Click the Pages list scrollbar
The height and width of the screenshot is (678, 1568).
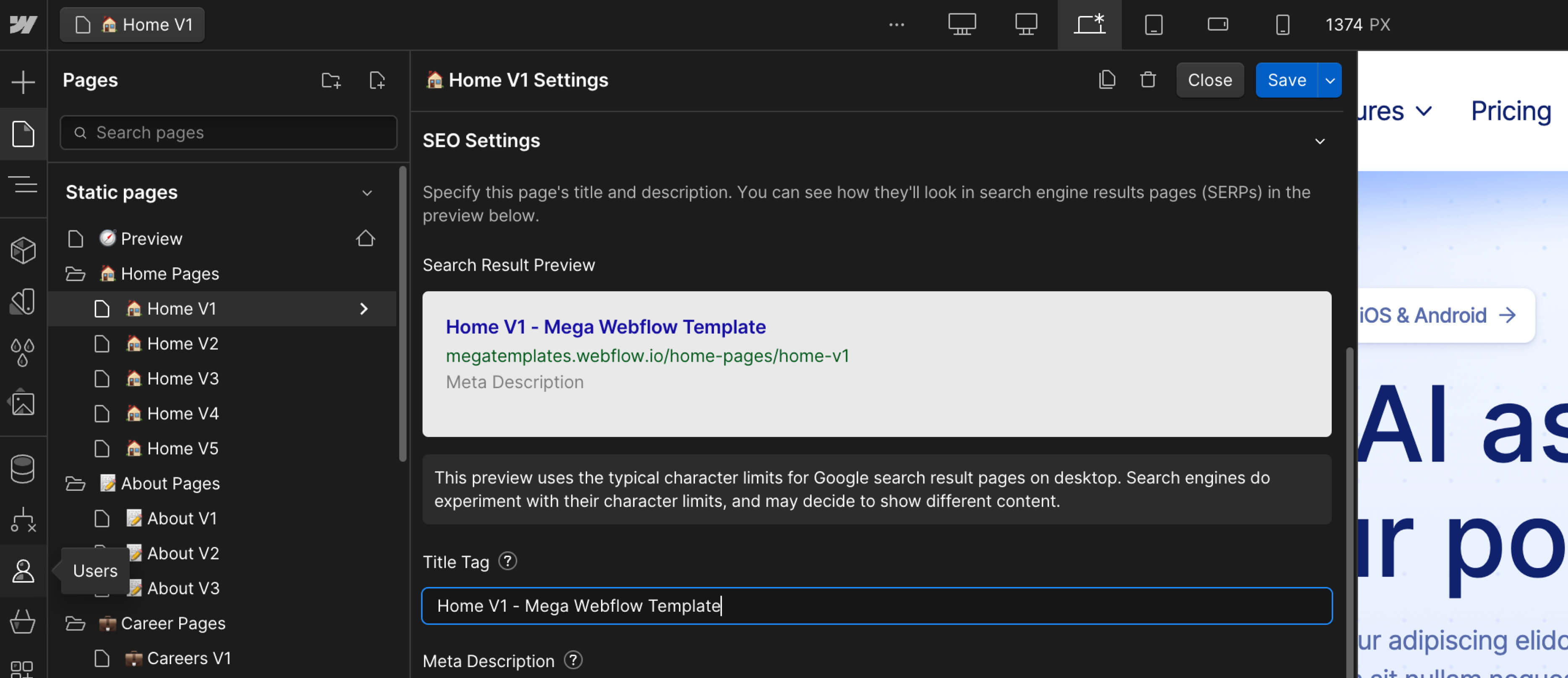coord(402,313)
